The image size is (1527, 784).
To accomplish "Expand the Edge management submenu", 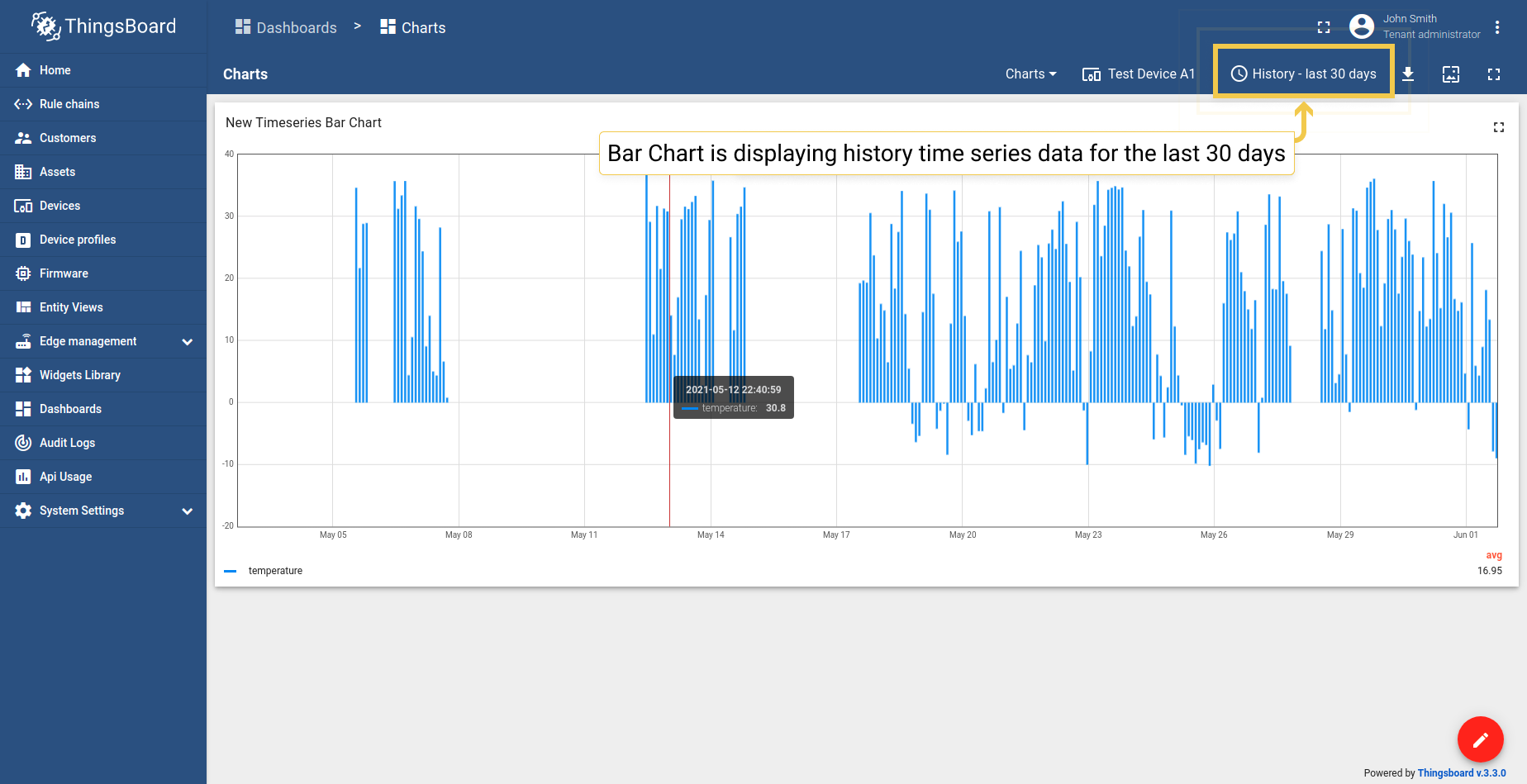I will pos(187,341).
